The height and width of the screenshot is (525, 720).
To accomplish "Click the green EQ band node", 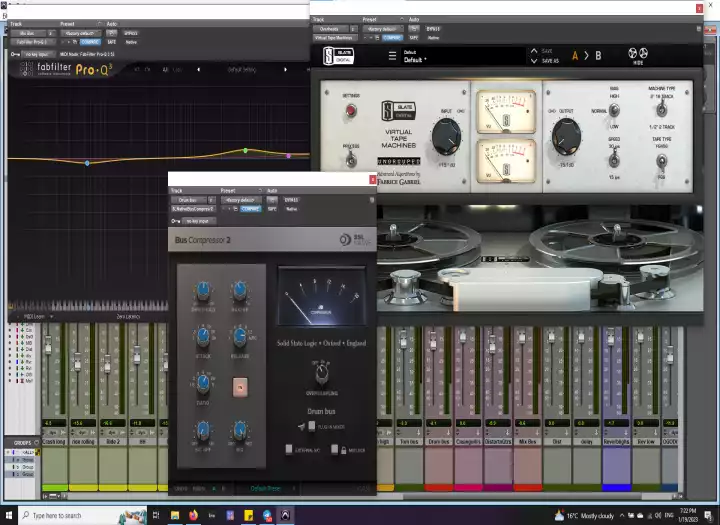I will pos(246,150).
